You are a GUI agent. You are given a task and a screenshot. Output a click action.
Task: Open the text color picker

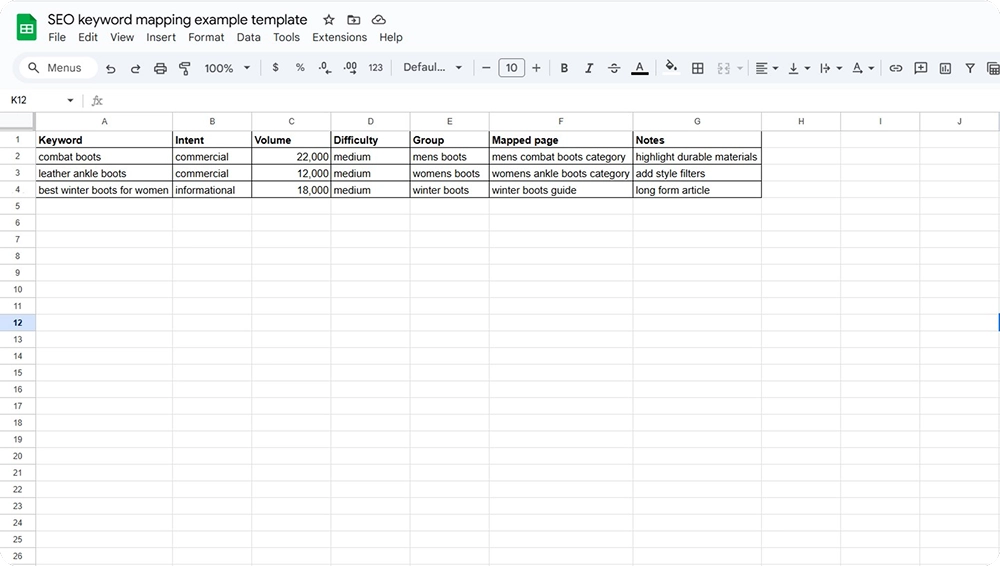[640, 68]
